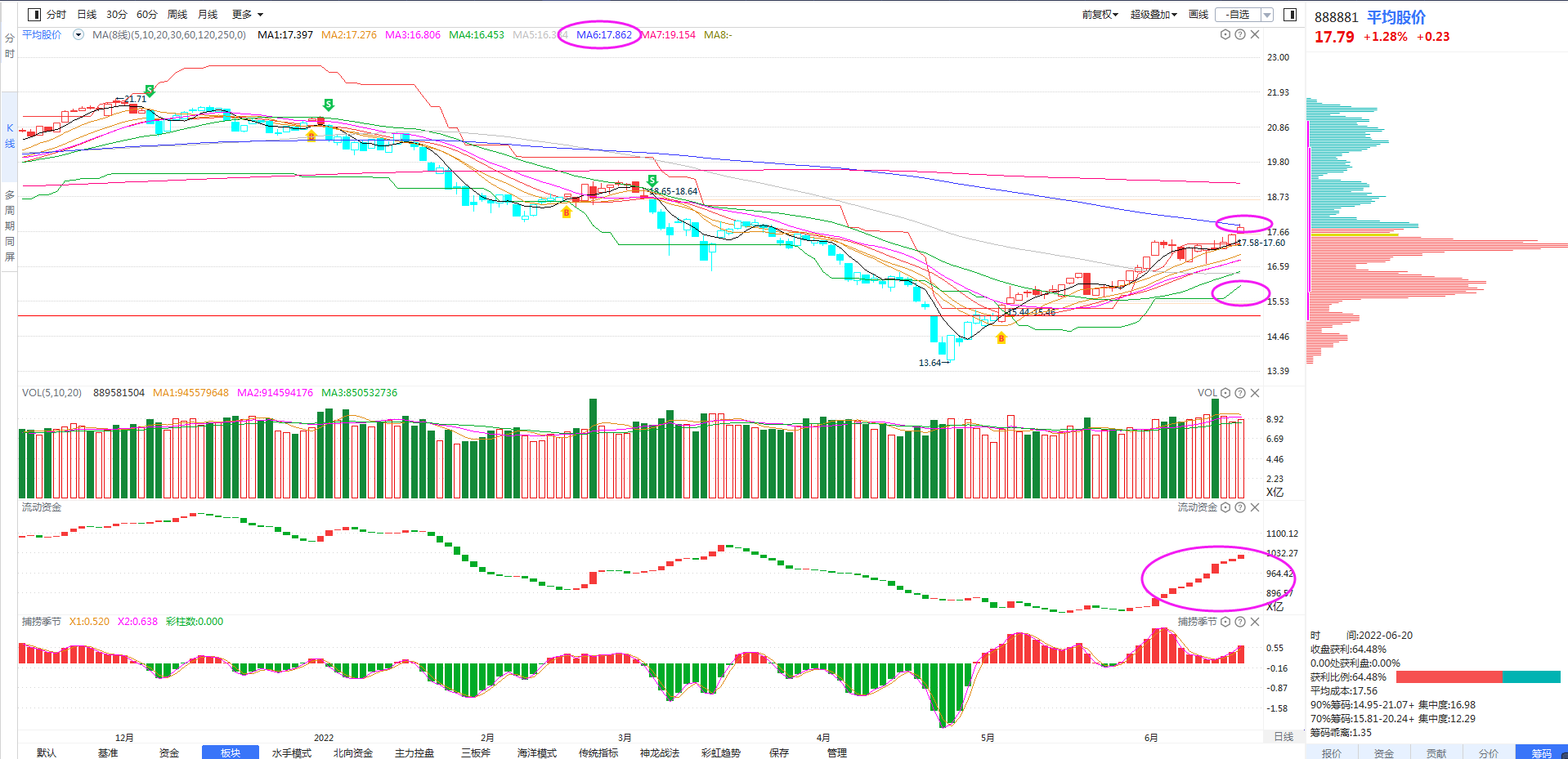Expand the 平均股价 indicator dropdown arrow
Screen dimensions: 1568x759
click(78, 35)
